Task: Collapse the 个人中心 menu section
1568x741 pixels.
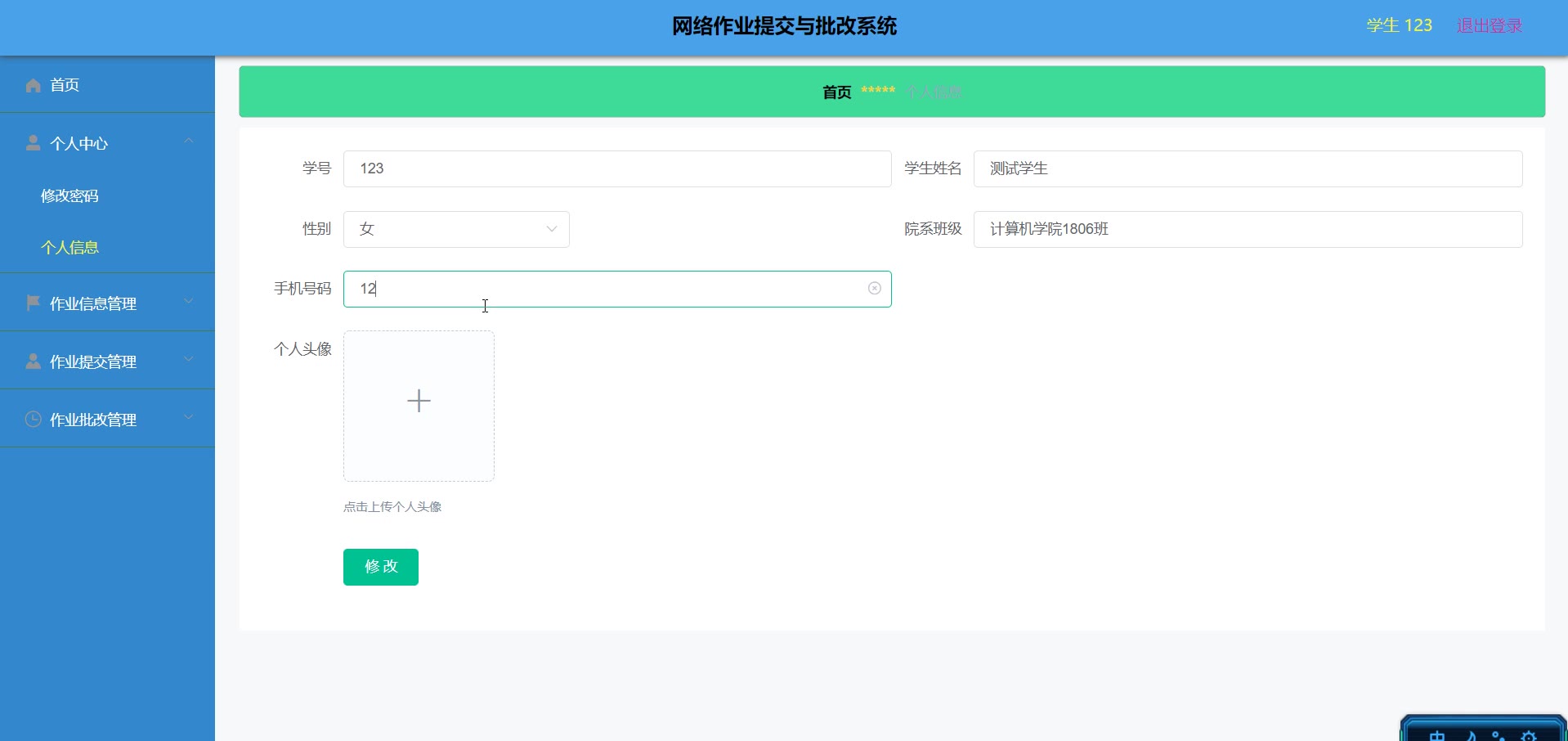Action: tap(189, 141)
